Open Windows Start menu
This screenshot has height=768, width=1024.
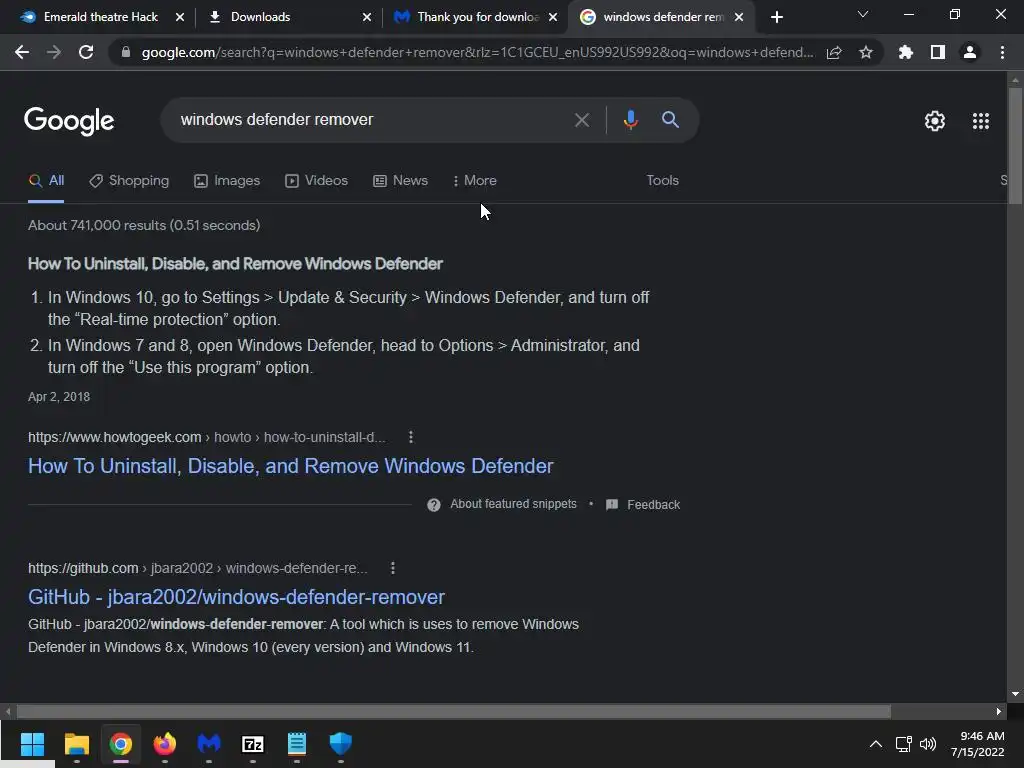coord(32,744)
